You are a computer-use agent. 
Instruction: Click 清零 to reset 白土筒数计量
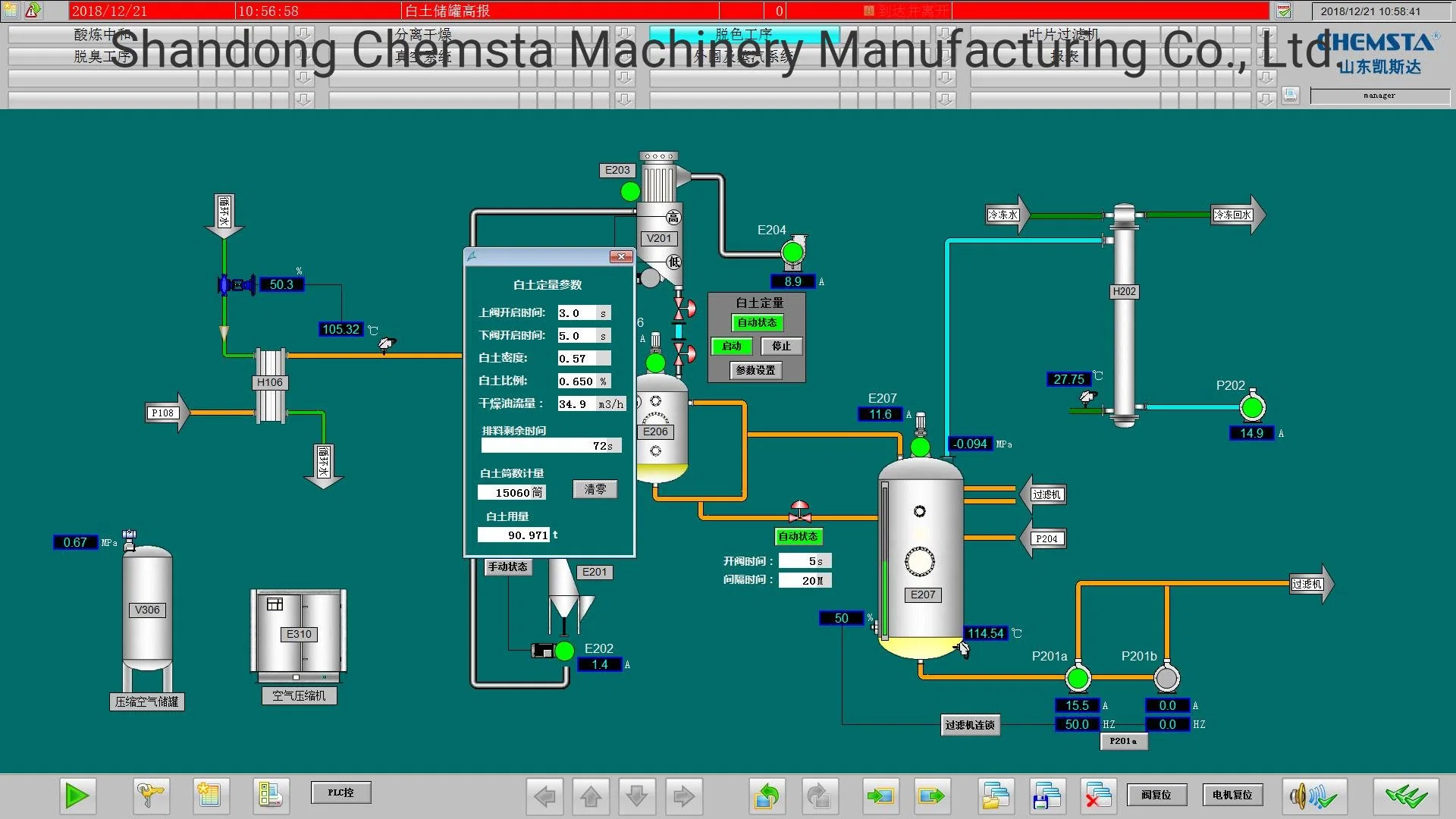tap(595, 489)
